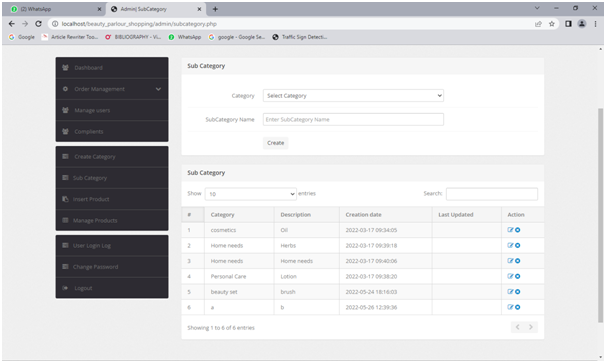View site information icon in address bar
Image resolution: width=606 pixels, height=363 pixels.
(55, 24)
